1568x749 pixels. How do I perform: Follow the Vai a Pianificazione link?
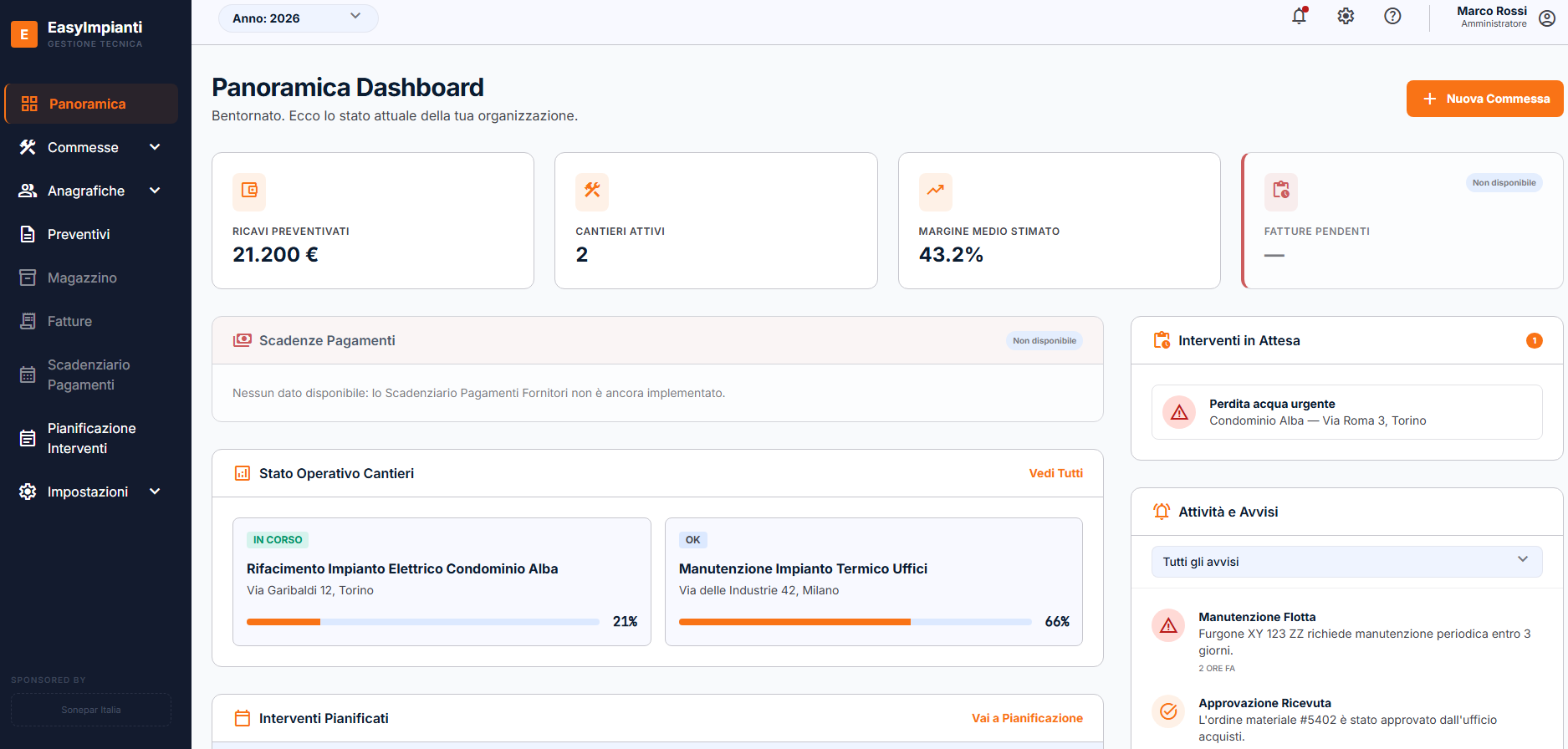pyautogui.click(x=1027, y=718)
